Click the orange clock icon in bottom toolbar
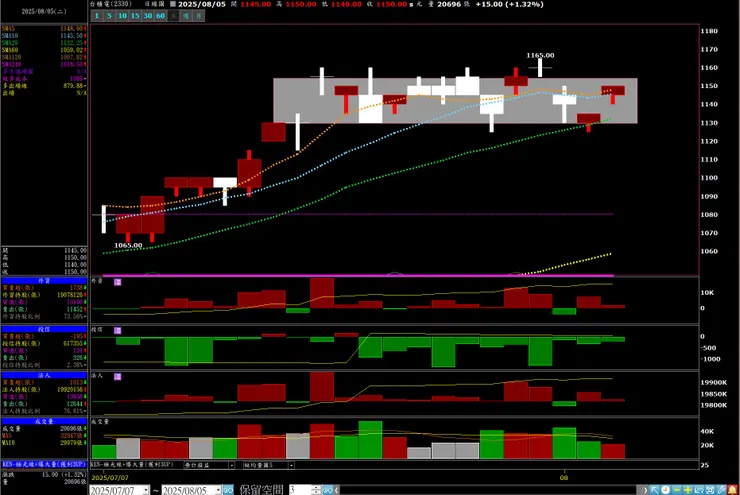The height and width of the screenshot is (495, 740). tap(665, 490)
